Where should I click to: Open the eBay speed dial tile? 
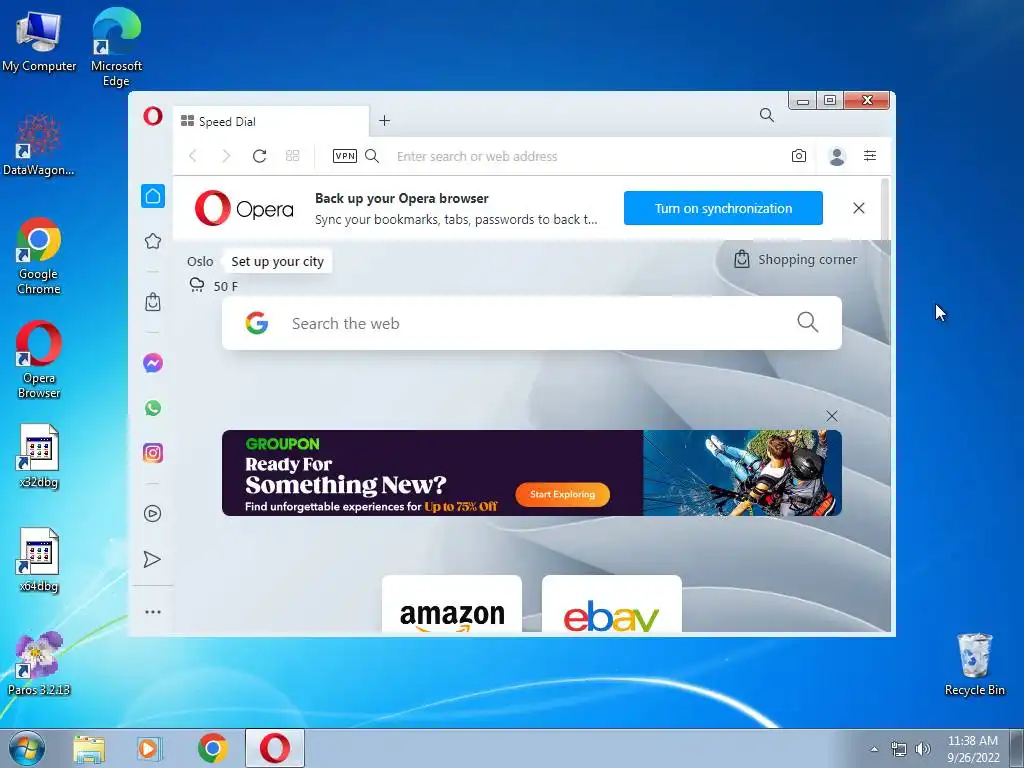(612, 604)
